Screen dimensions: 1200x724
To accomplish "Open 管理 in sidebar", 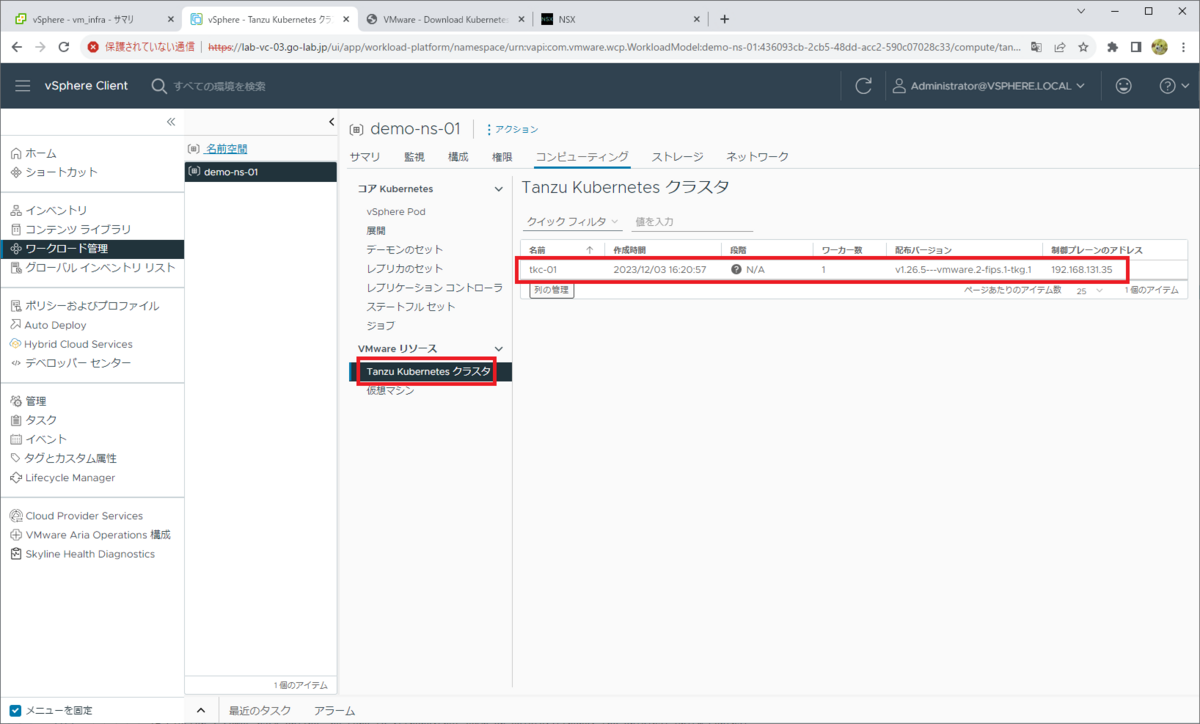I will click(x=28, y=401).
